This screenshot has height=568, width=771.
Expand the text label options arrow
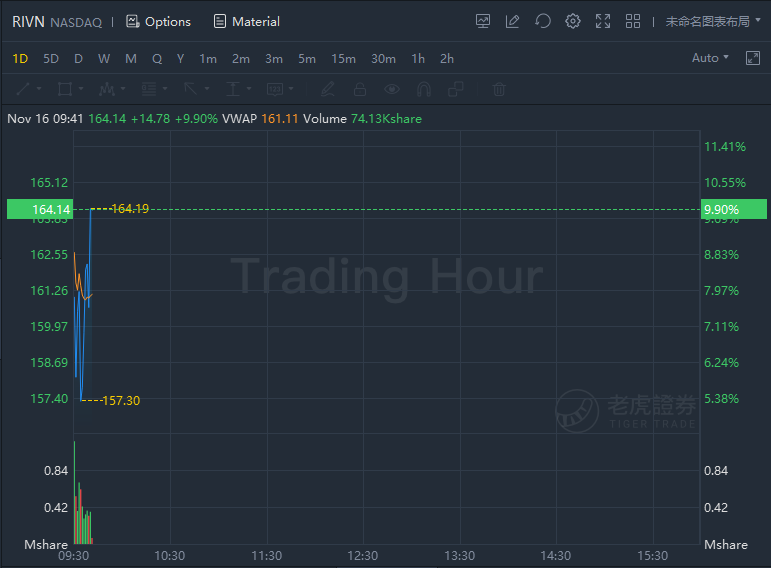pyautogui.click(x=291, y=89)
